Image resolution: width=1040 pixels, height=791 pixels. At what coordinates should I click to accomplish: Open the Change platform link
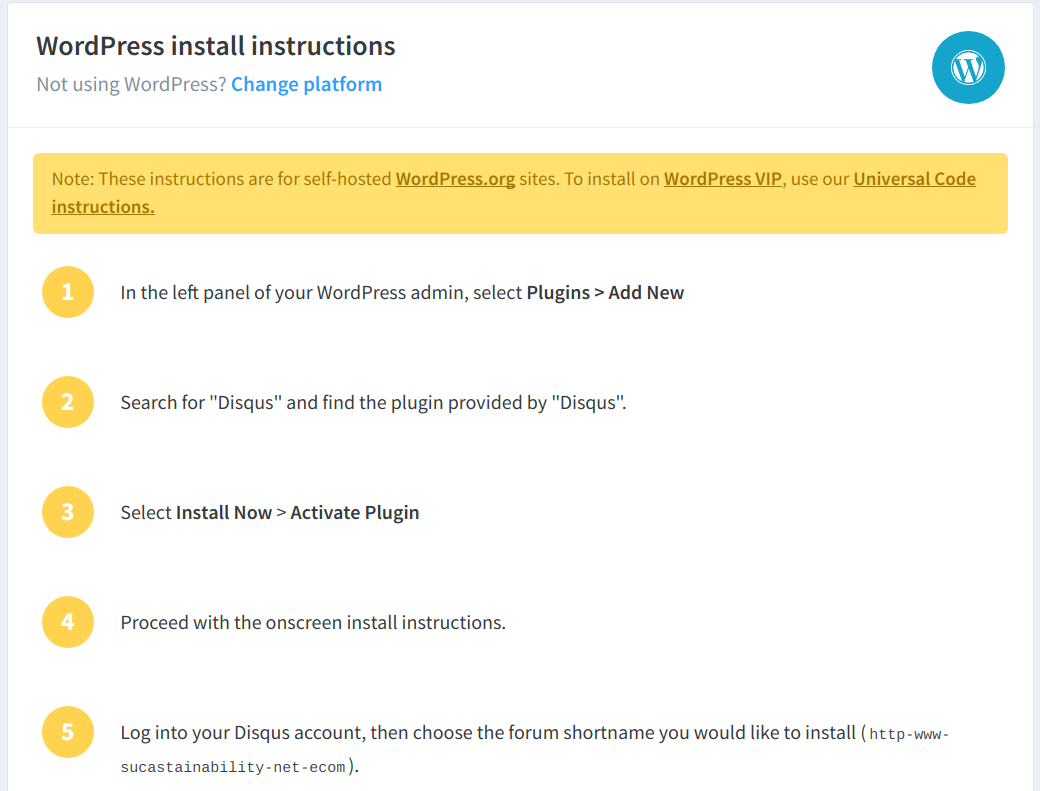coord(306,84)
